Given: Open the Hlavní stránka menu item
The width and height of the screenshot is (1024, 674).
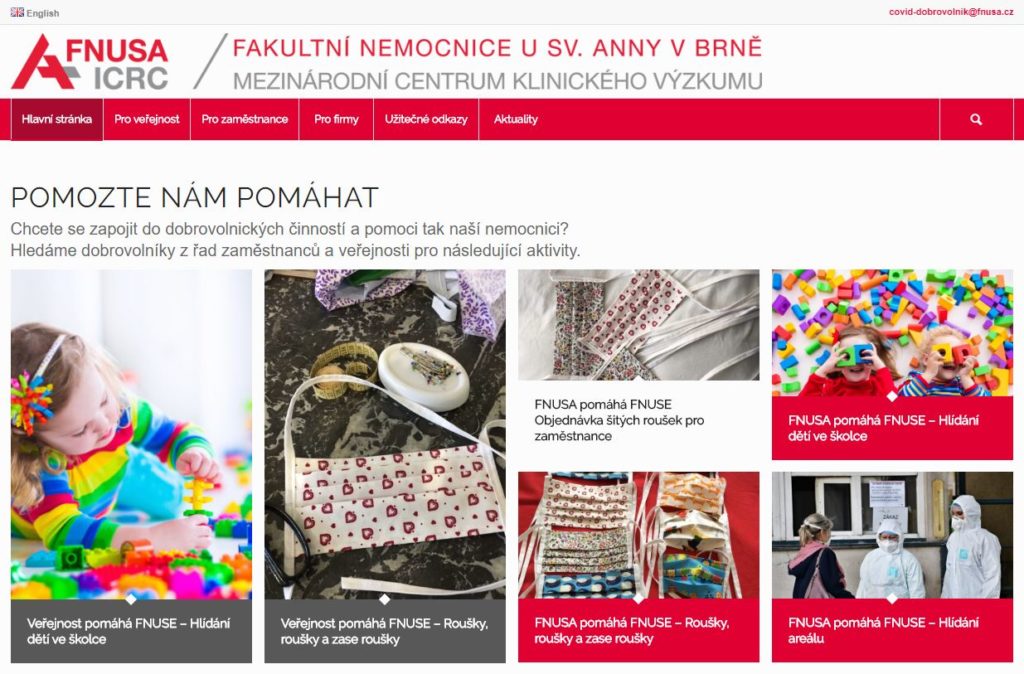Looking at the screenshot, I should tap(57, 120).
